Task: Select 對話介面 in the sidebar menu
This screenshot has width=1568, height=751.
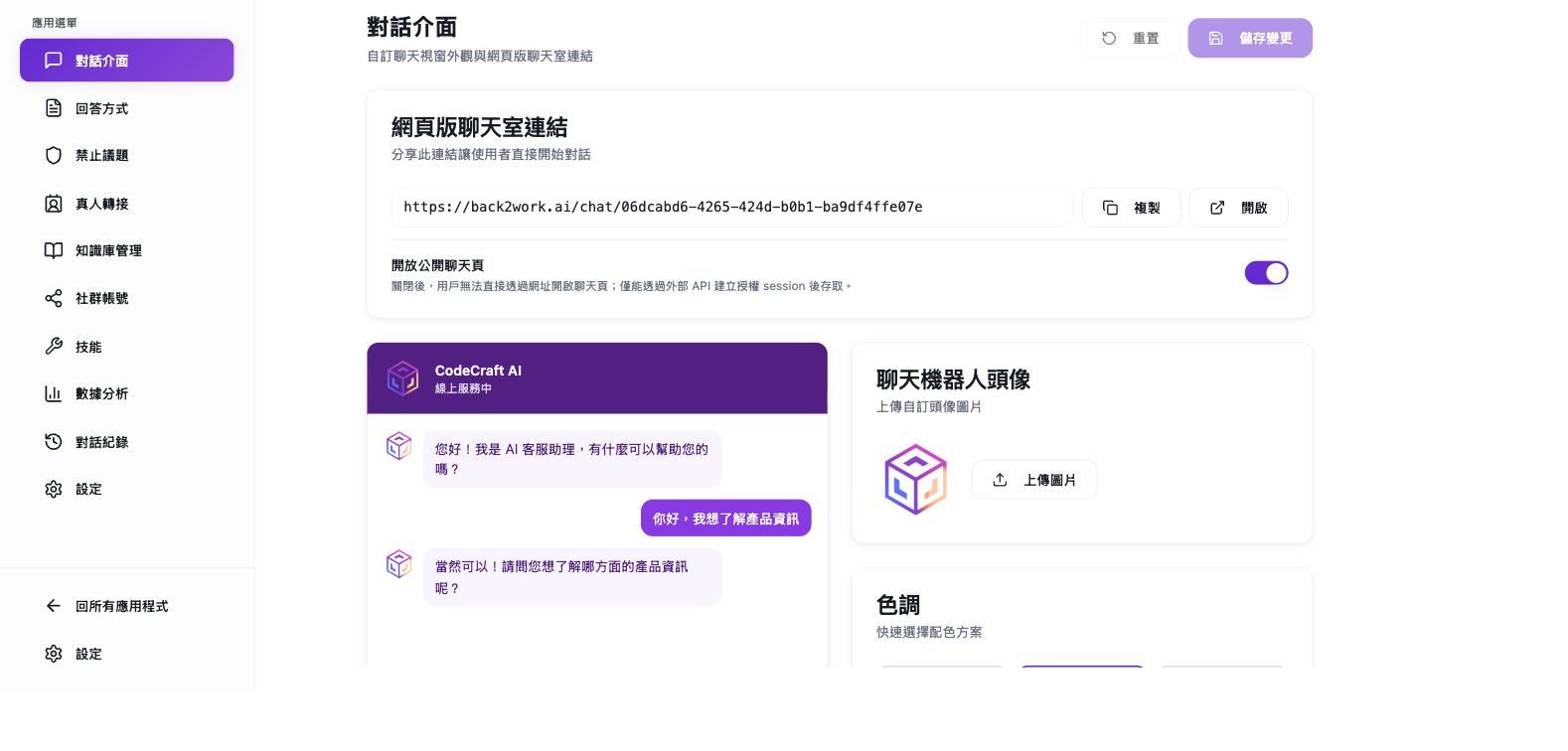Action: click(x=126, y=61)
